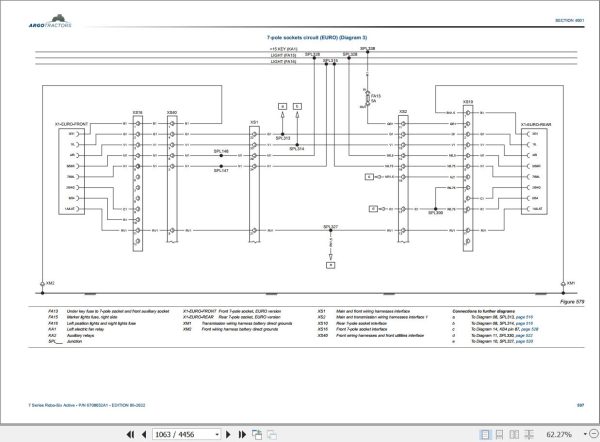Toggle the split view layout button

coord(529,434)
